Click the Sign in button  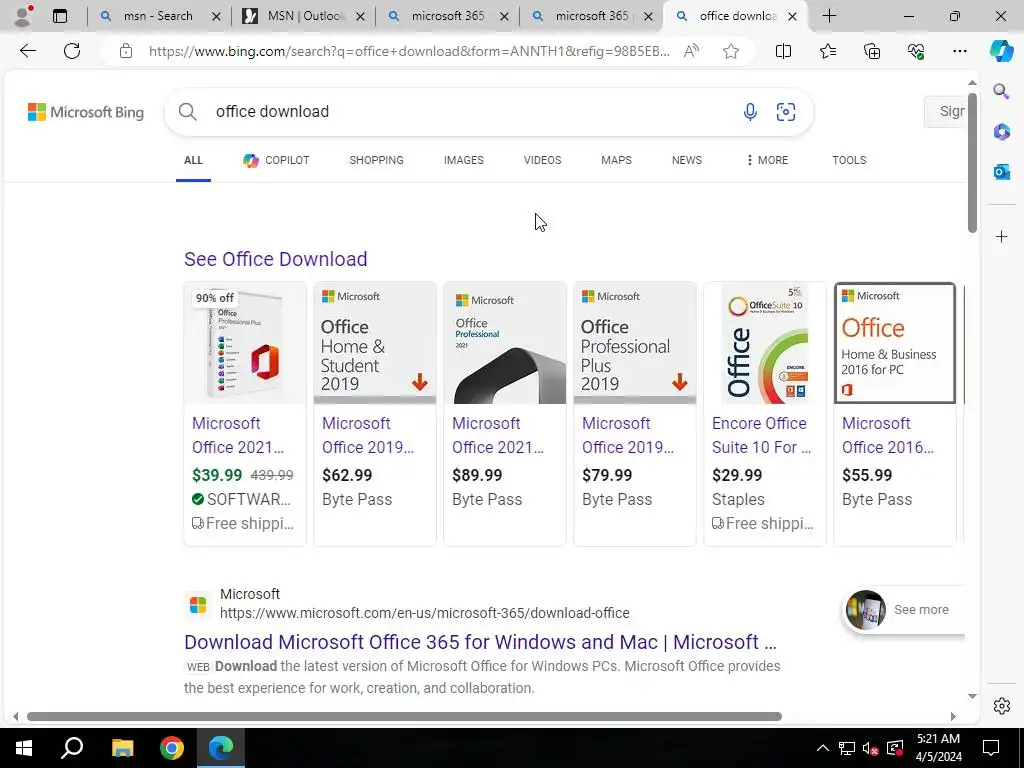[x=944, y=112]
